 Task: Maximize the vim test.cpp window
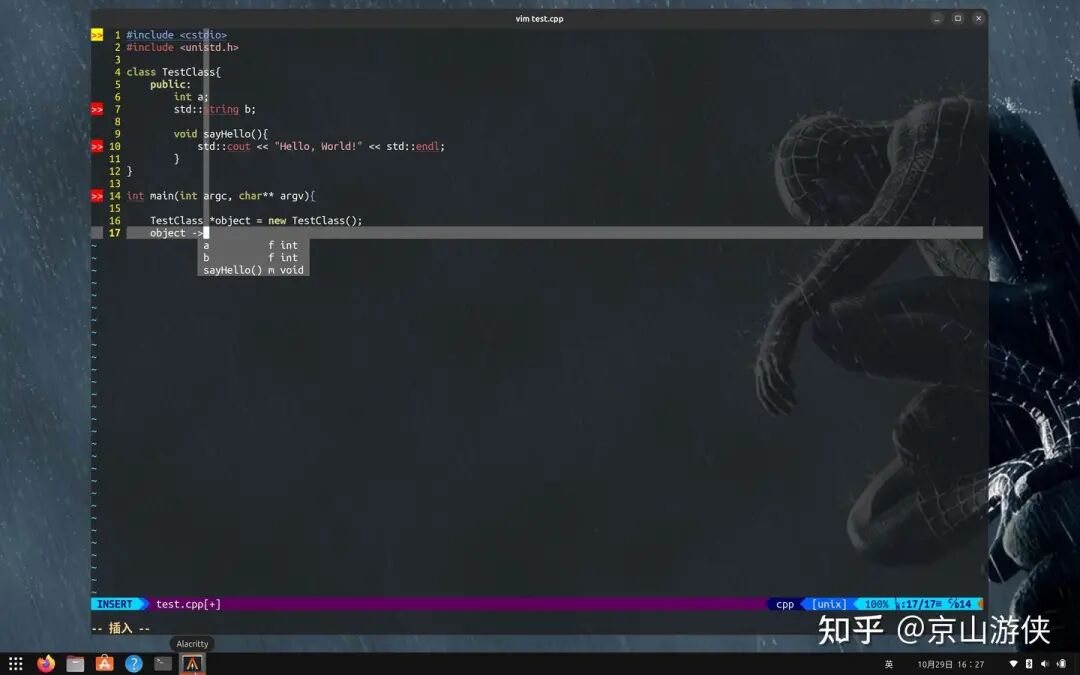coord(957,19)
